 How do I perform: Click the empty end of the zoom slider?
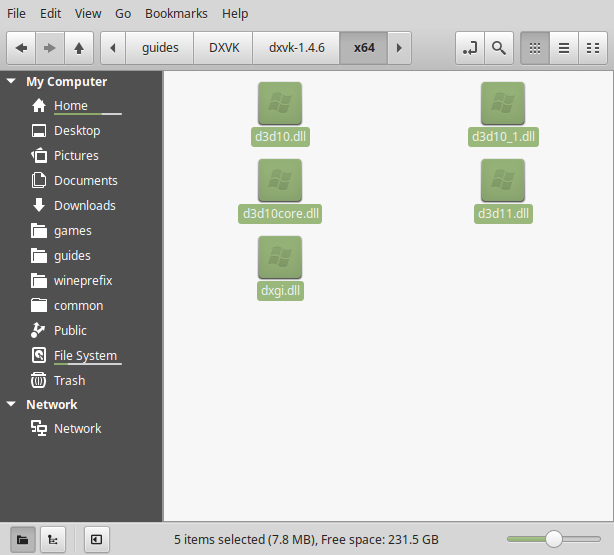click(x=581, y=539)
